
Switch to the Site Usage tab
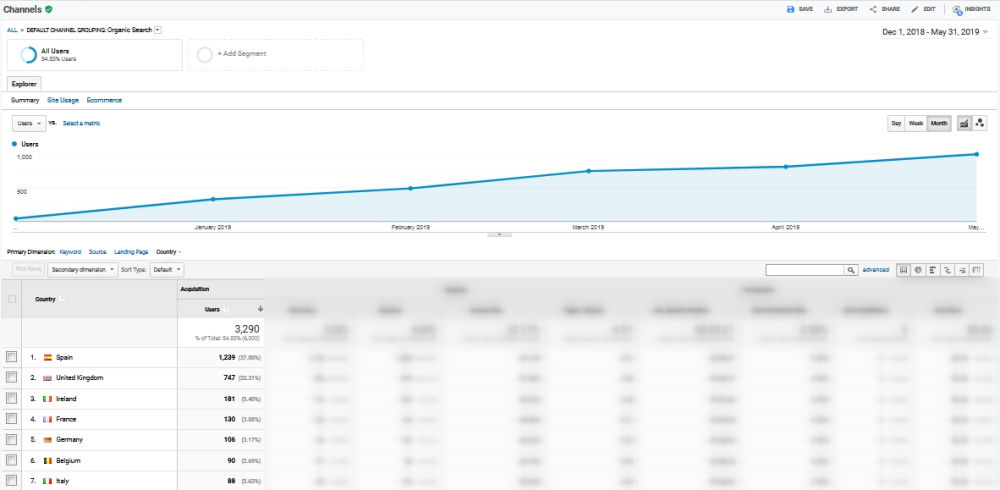63,100
